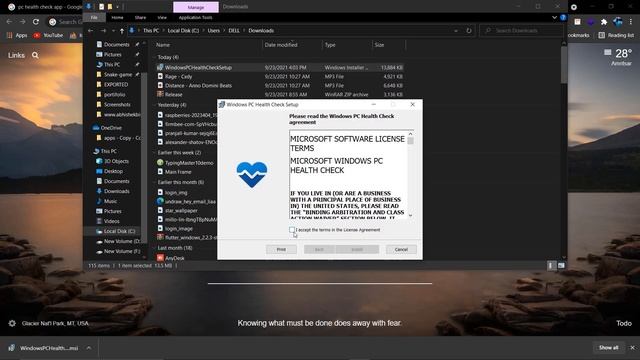Image resolution: width=640 pixels, height=360 pixels.
Task: Switch to the Home ribbon tab
Action: (117, 18)
